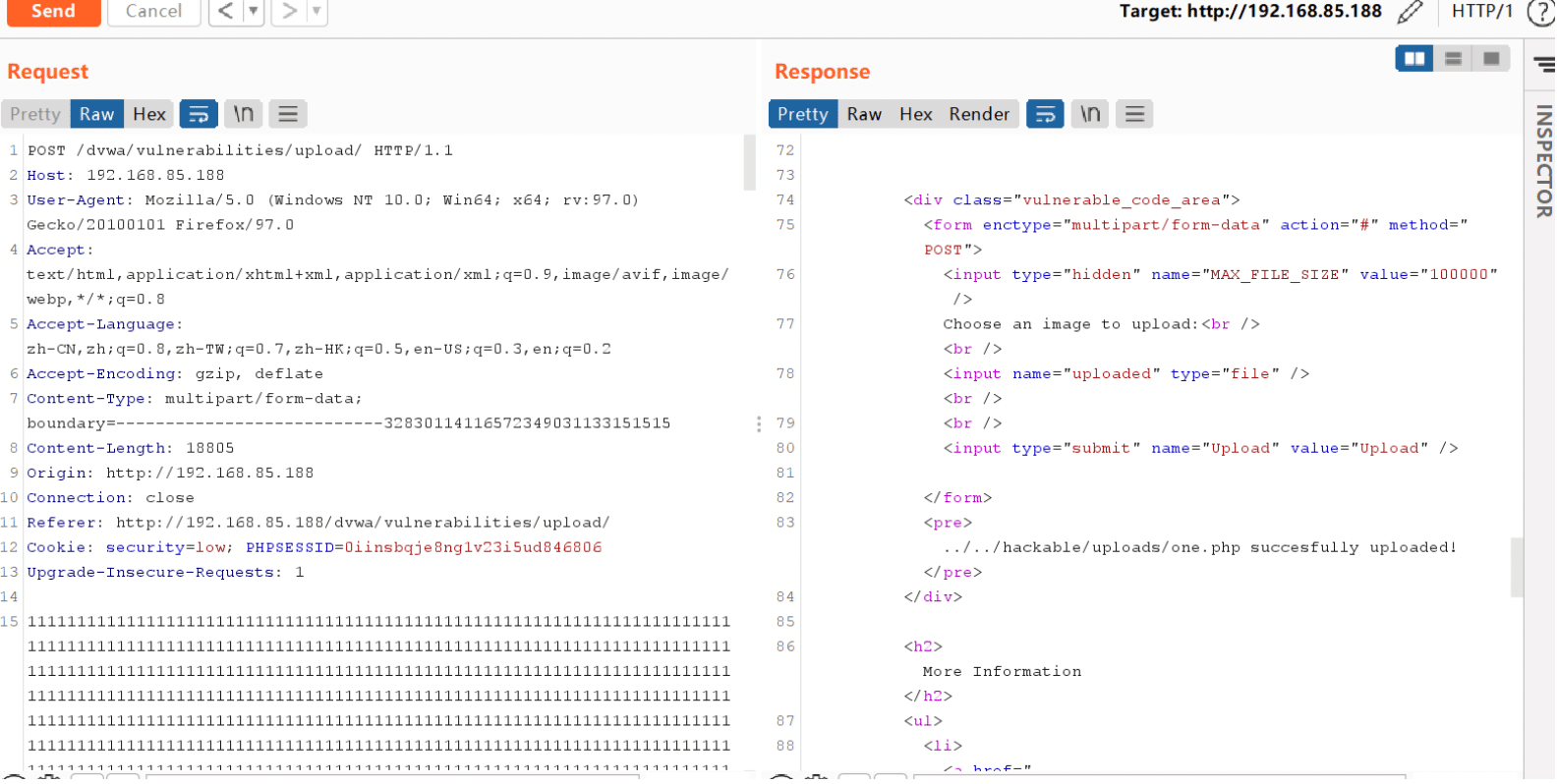Screen dimensions: 1557x784
Task: Click the Host header value 192.168.85.188
Action: pos(155,175)
